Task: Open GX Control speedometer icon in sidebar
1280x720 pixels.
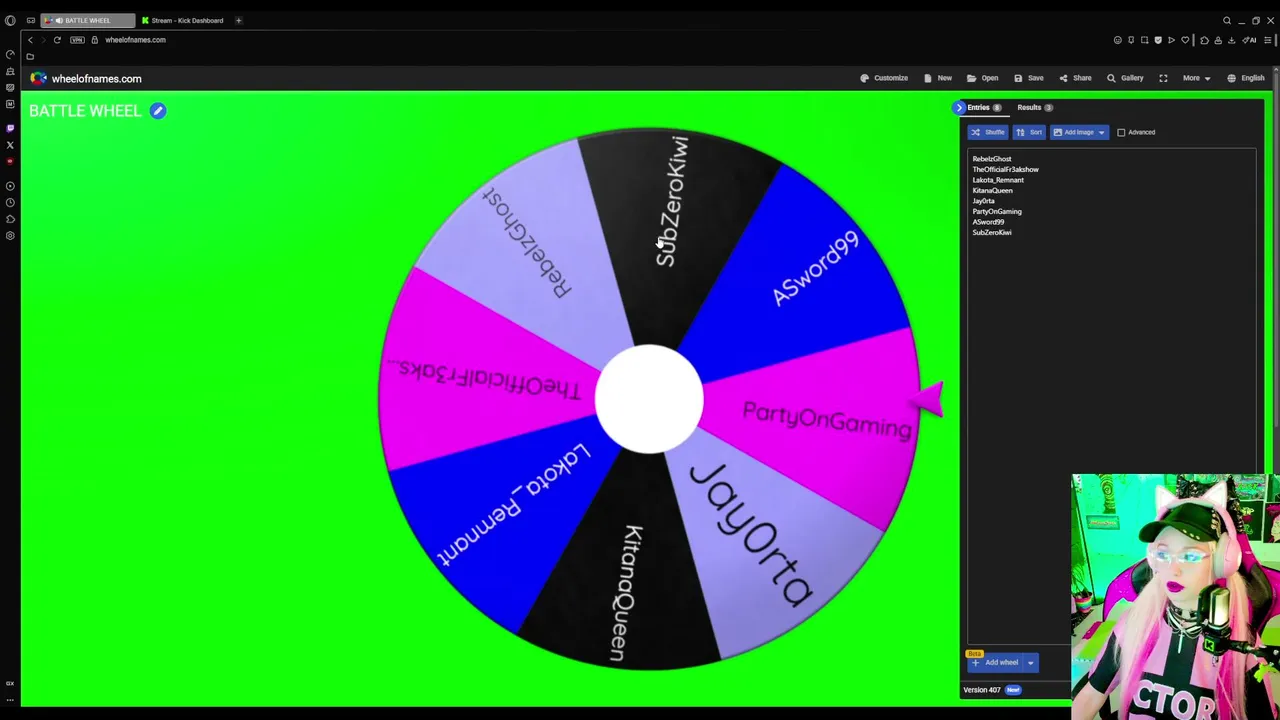Action: click(x=10, y=54)
